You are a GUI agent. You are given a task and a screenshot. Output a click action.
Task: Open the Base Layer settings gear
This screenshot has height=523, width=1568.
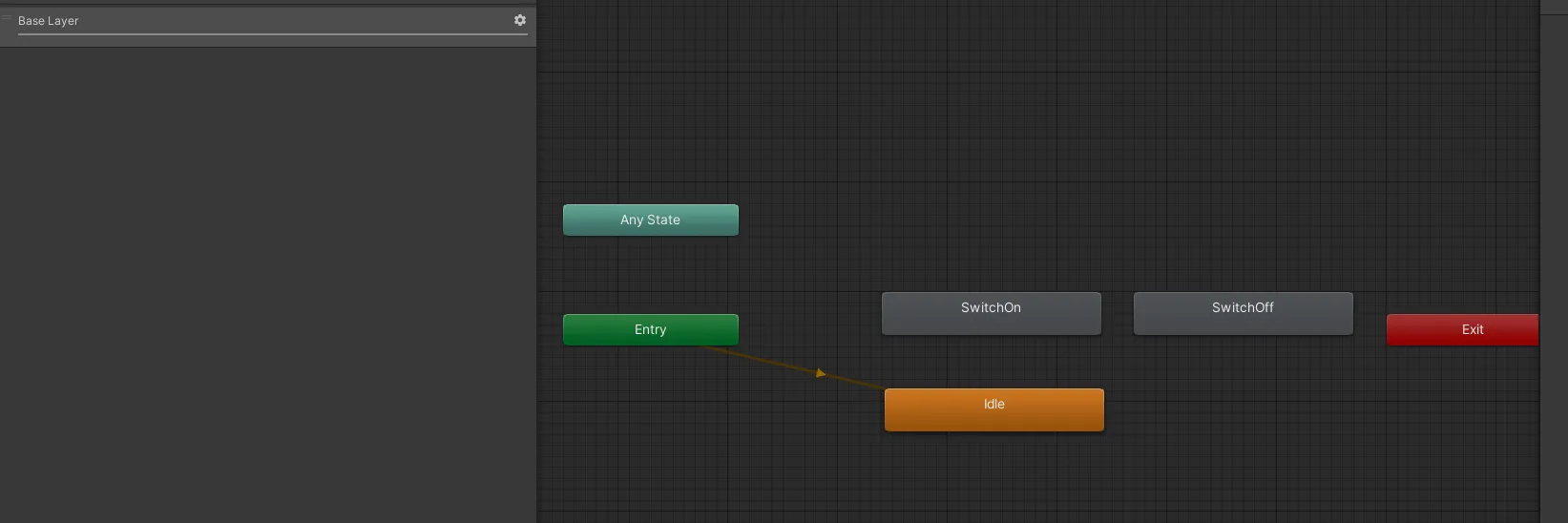tap(520, 20)
